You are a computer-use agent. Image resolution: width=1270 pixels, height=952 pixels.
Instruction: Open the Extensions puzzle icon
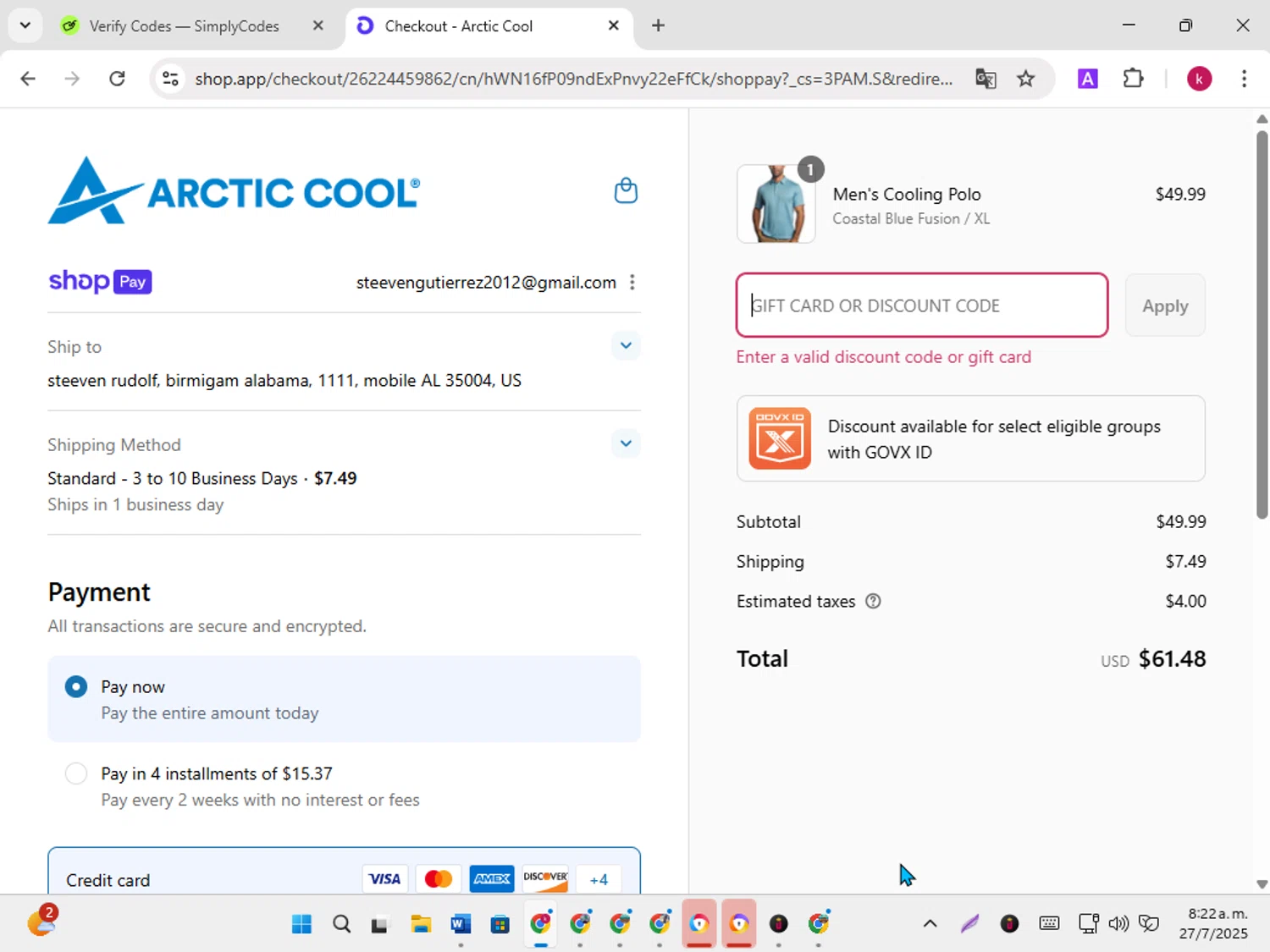[1133, 79]
